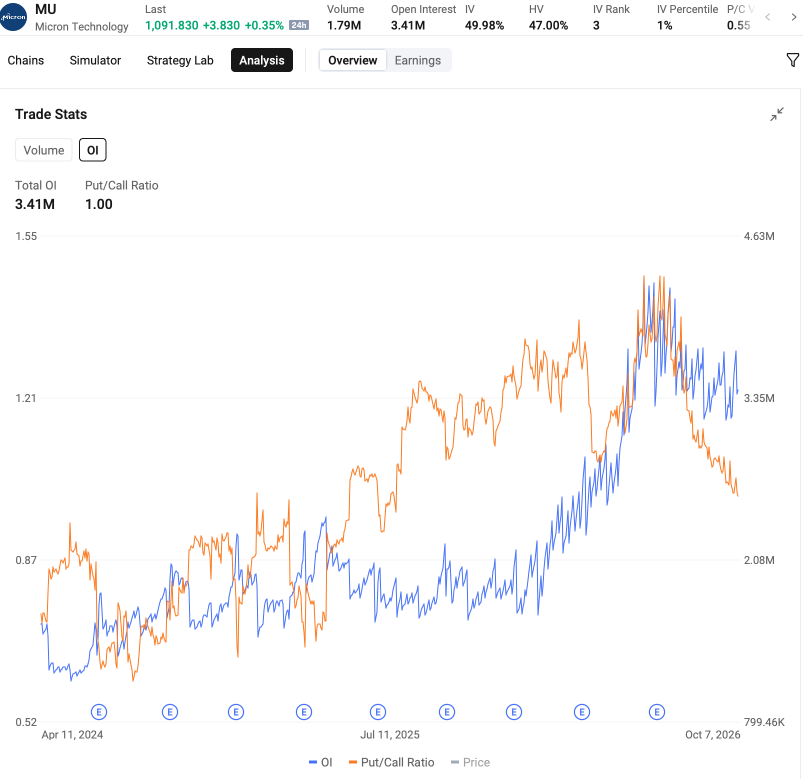
Task: Click the Open Interest value in header
Action: [x=408, y=26]
